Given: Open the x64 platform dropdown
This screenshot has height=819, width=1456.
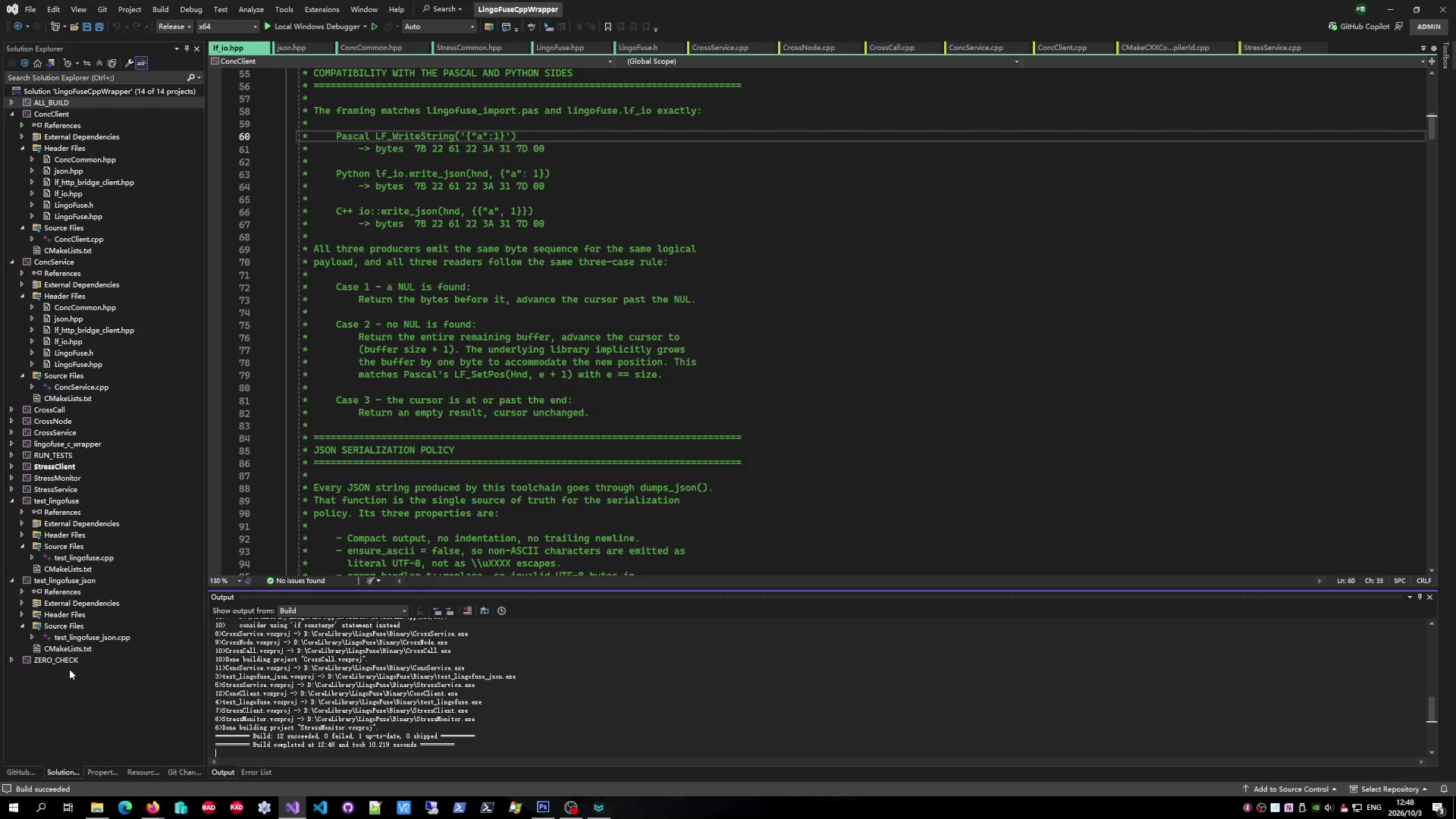Looking at the screenshot, I should 227,27.
